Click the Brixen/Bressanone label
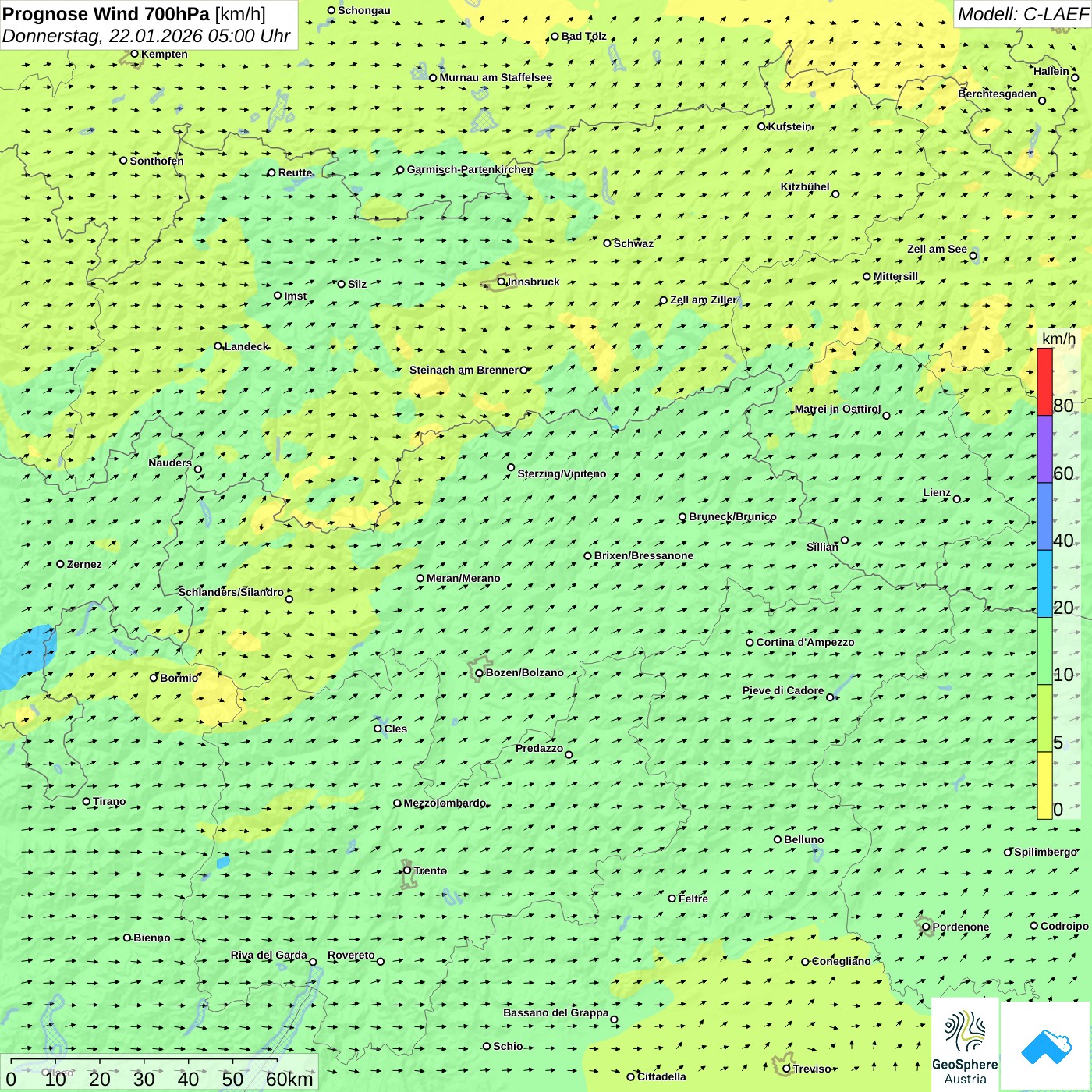 coord(643,555)
